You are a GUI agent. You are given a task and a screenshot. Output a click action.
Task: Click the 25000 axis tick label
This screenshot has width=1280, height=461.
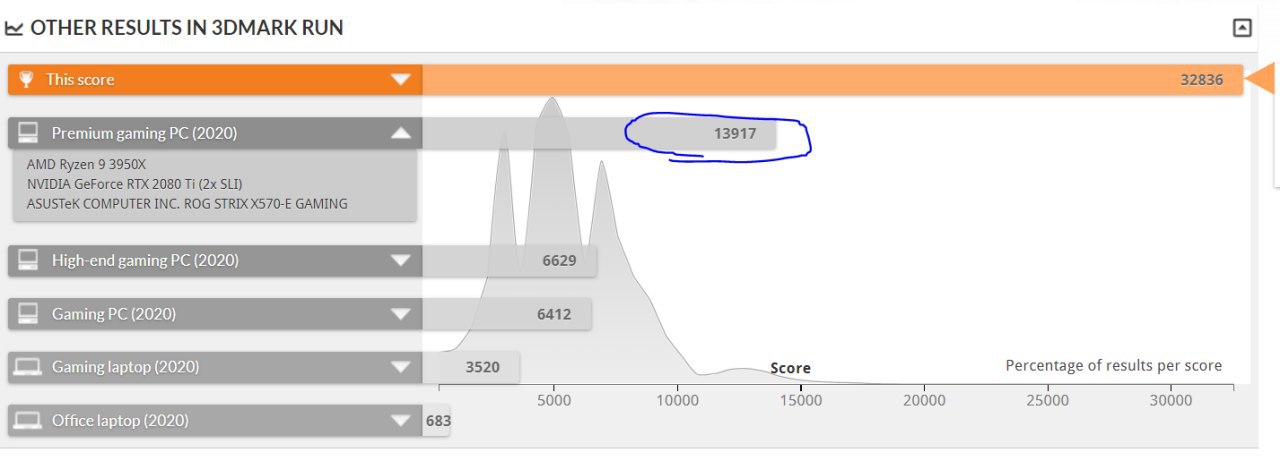tap(1047, 401)
